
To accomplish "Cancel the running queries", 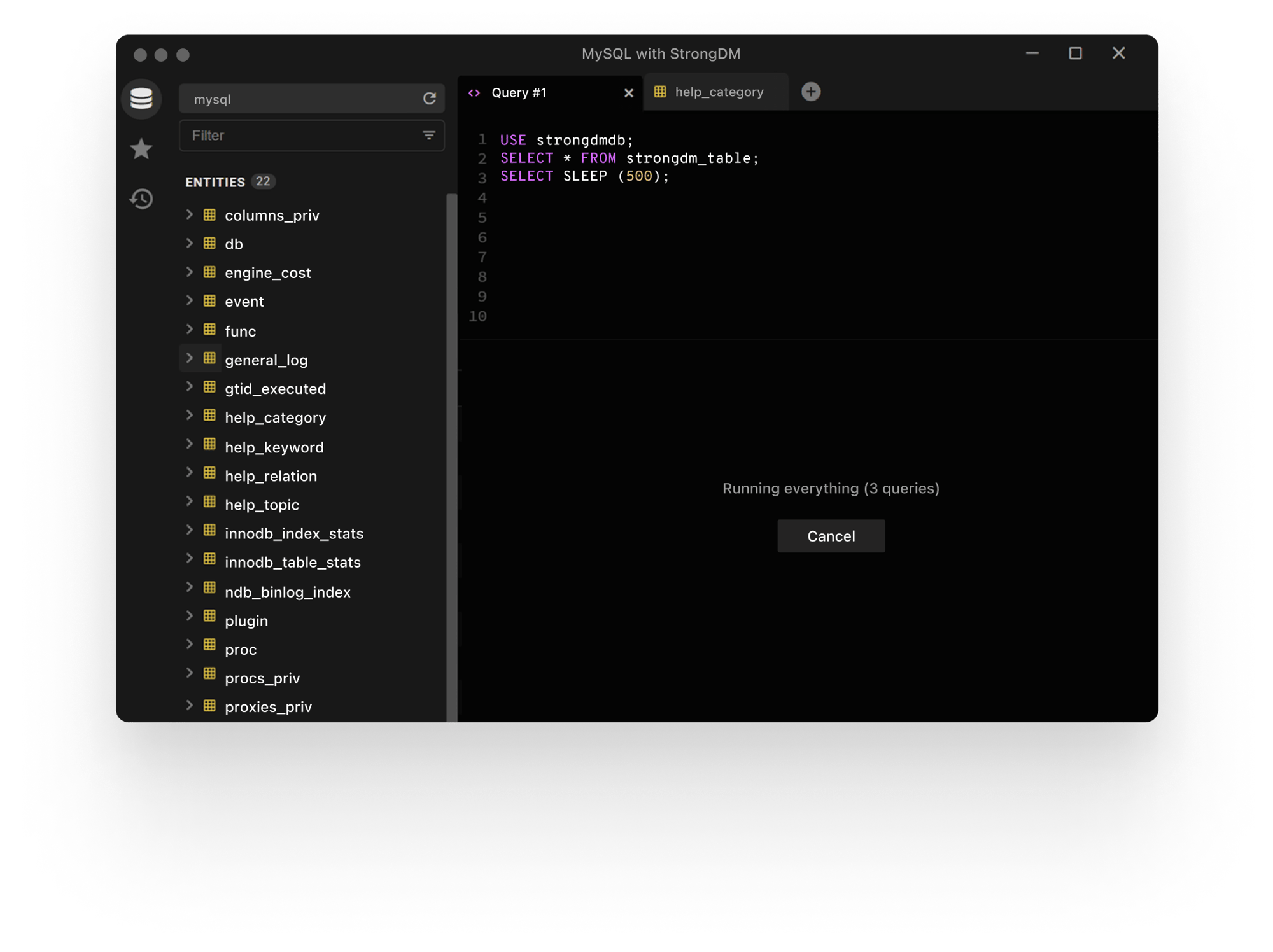I will [x=831, y=536].
